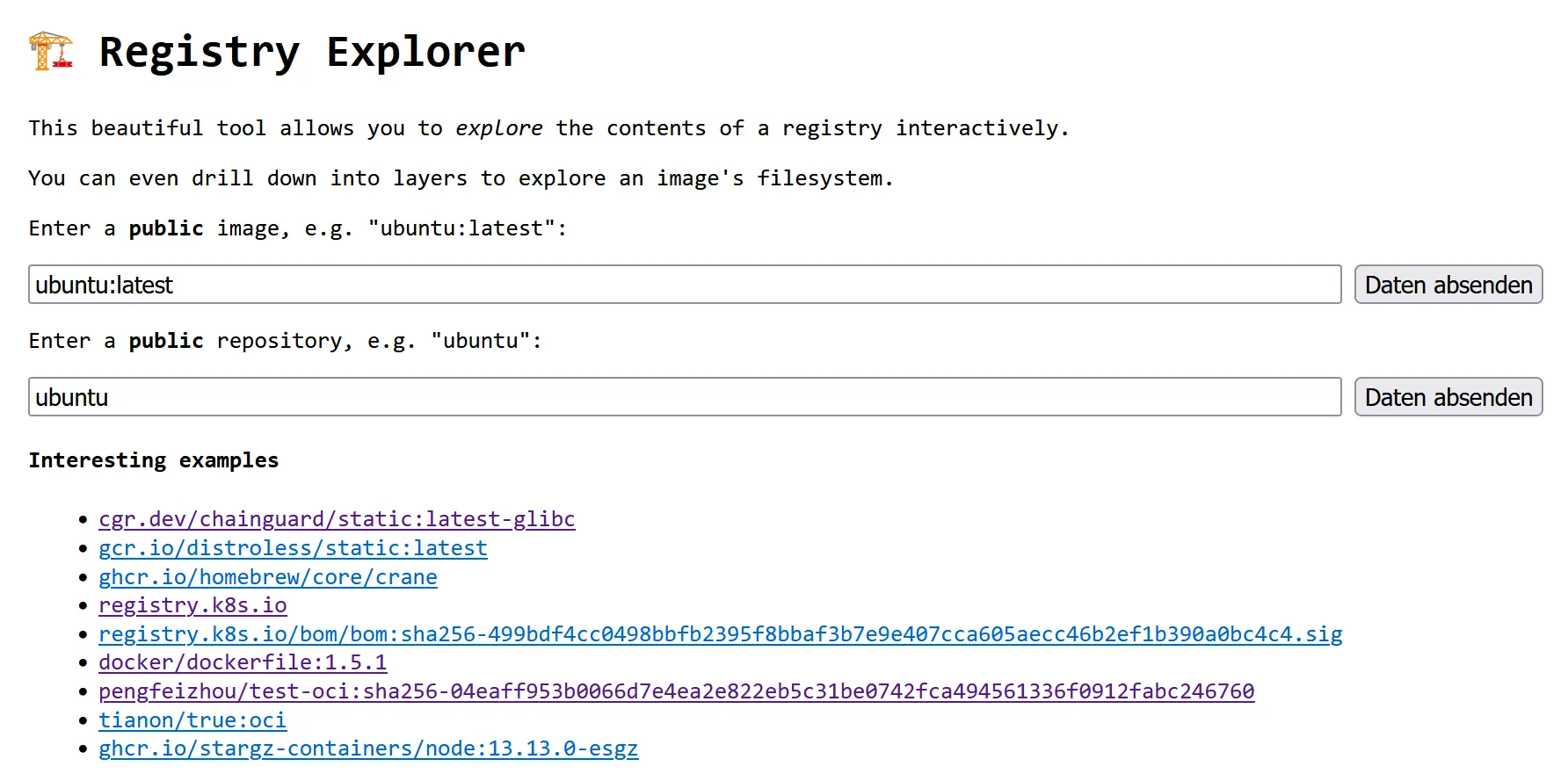Image resolution: width=1568 pixels, height=781 pixels.
Task: Open the cgr.dev/chainguard/static:latest-glibc example
Action: click(337, 519)
